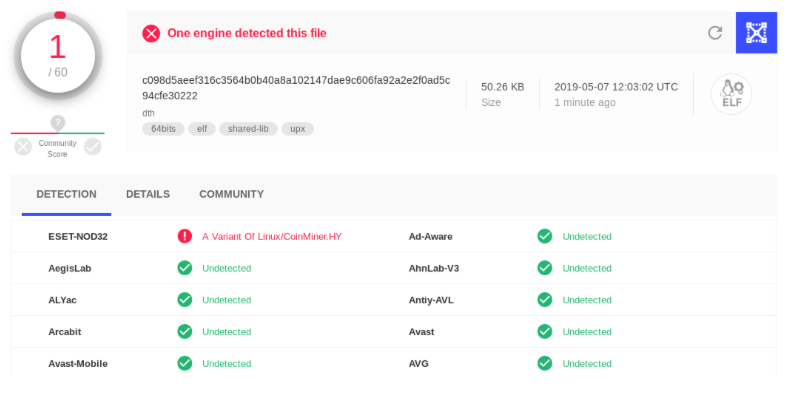Click Undetected result for Antiy-AVL
This screenshot has width=787, height=397.
tap(587, 300)
